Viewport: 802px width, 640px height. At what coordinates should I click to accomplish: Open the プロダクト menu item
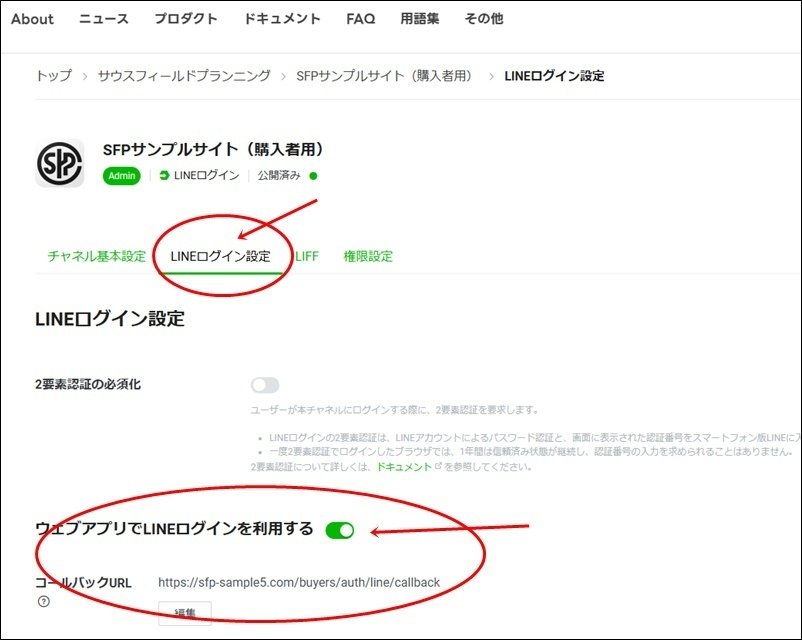186,19
